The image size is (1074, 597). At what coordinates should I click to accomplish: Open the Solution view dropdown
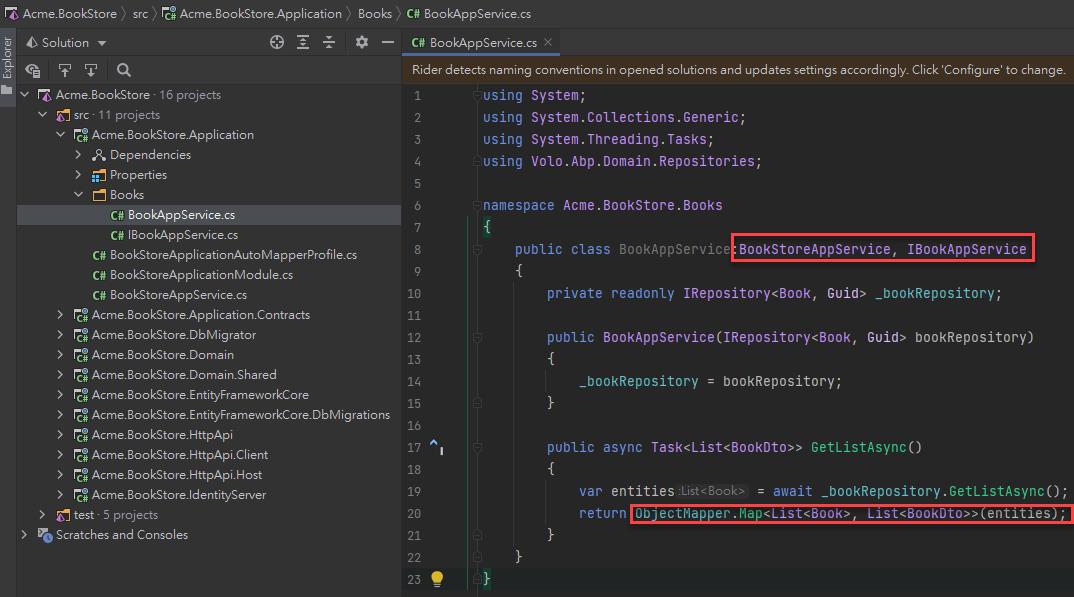point(102,43)
